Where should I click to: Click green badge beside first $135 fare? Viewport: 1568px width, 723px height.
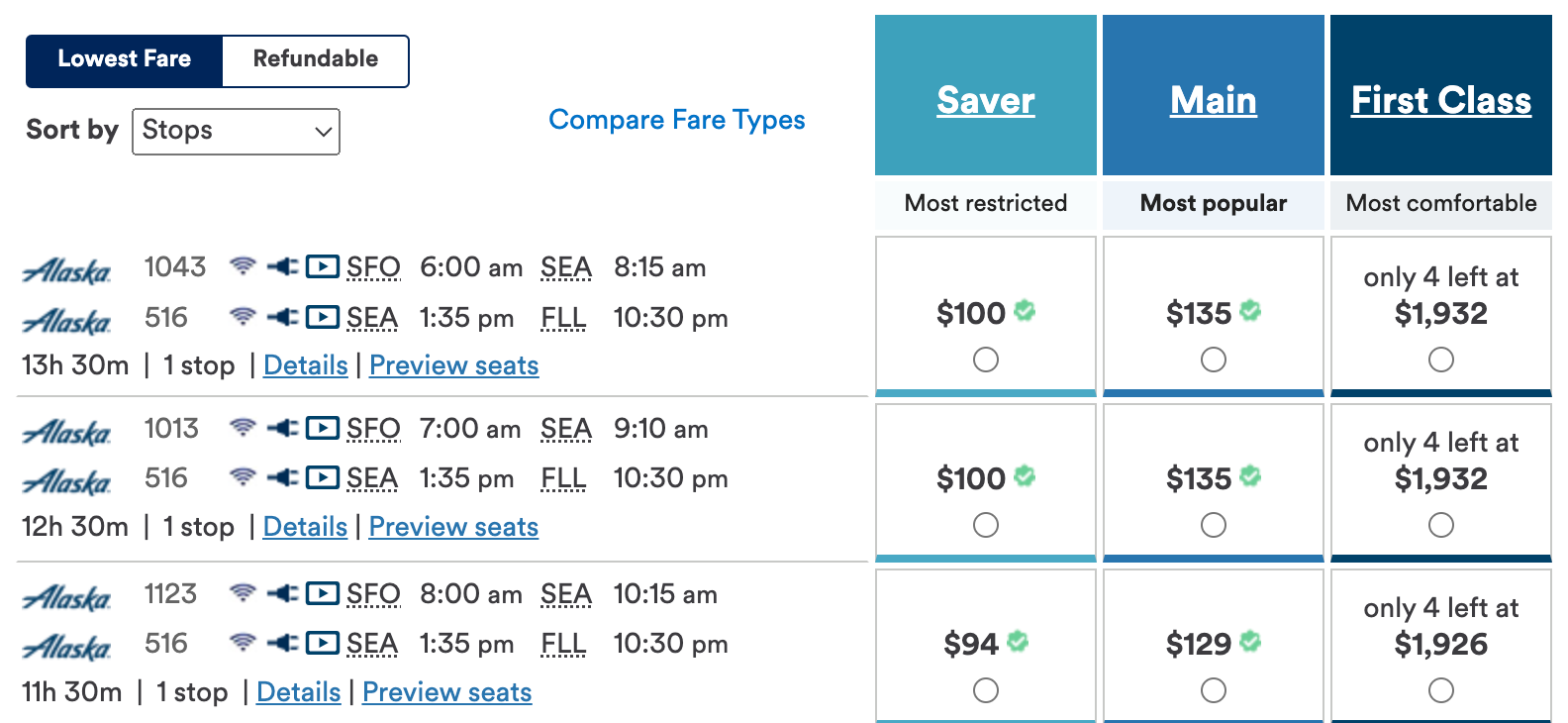(x=1250, y=311)
